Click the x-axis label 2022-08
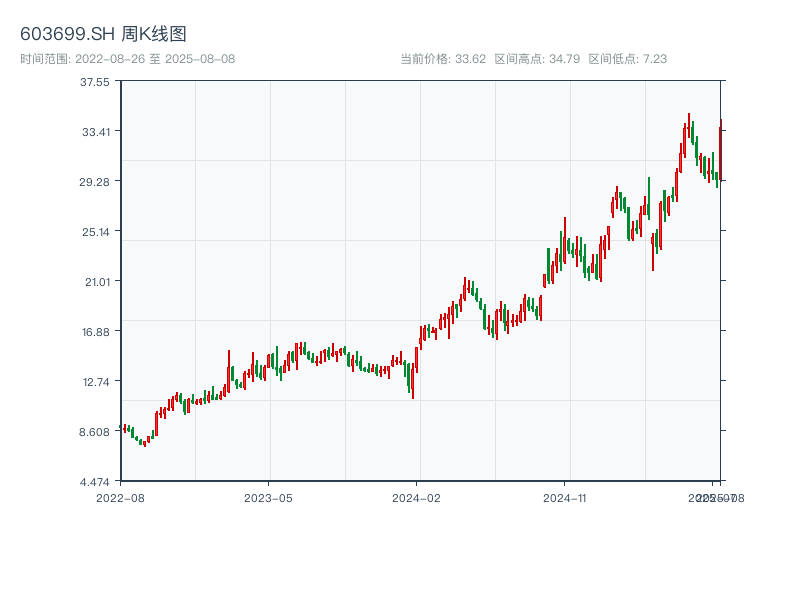Image resolution: width=800 pixels, height=600 pixels. click(120, 498)
